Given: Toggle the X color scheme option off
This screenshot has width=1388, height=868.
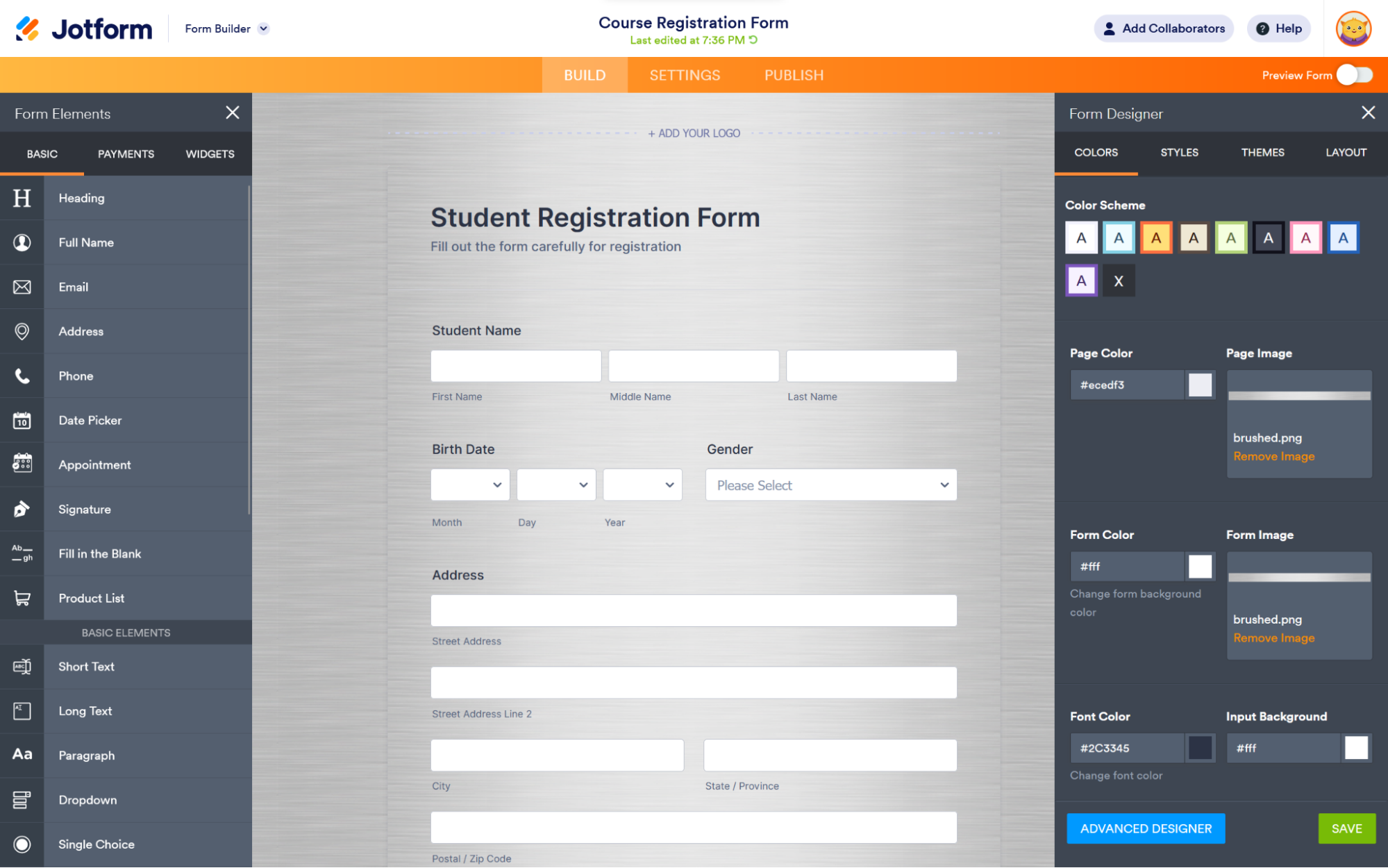Looking at the screenshot, I should (x=1119, y=280).
